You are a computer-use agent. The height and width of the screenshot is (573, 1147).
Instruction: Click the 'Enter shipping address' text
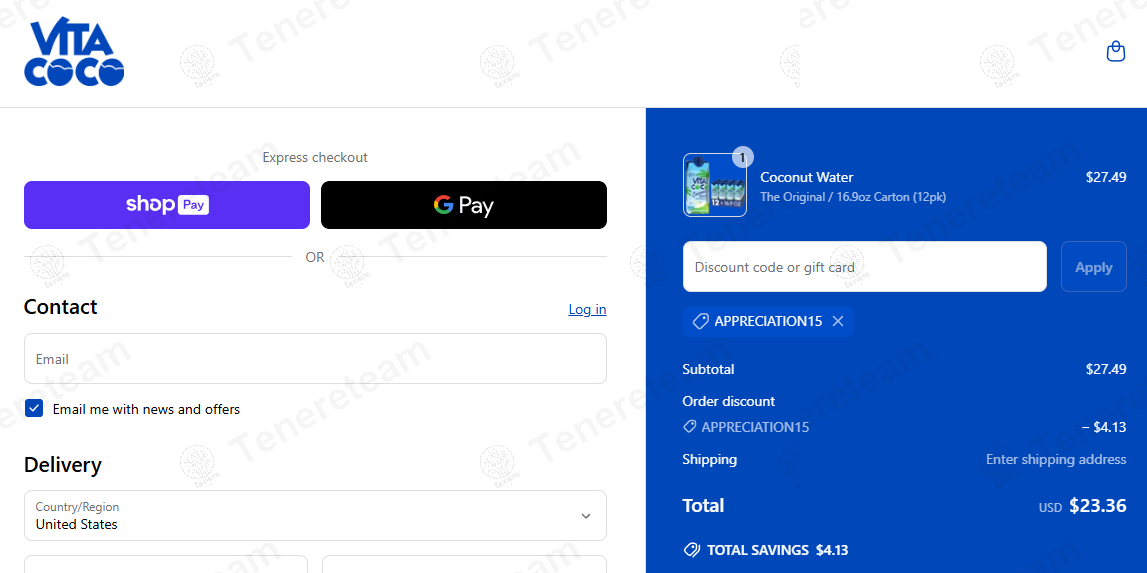[x=1056, y=460]
